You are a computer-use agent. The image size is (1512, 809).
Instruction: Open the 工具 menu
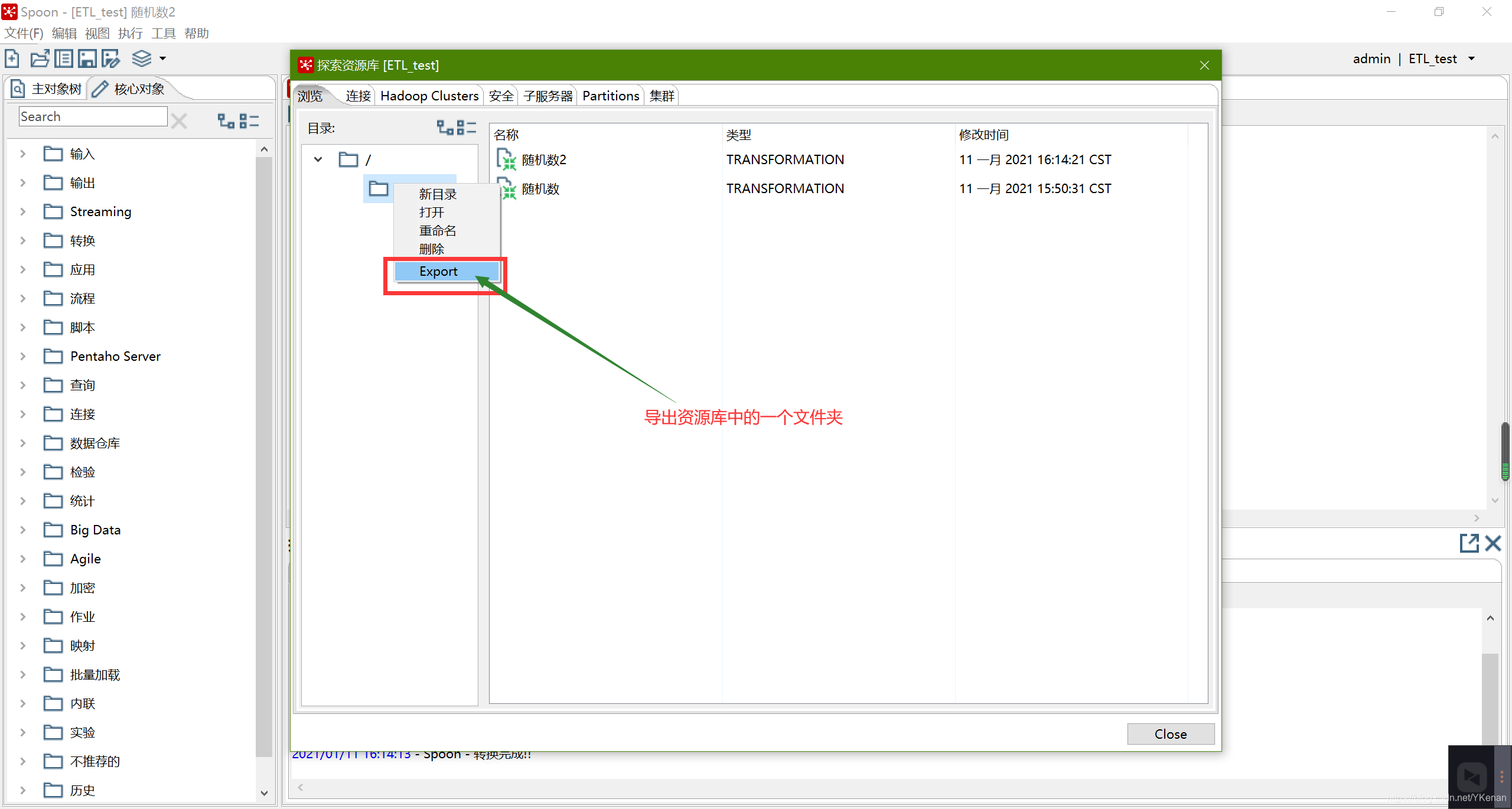(164, 33)
